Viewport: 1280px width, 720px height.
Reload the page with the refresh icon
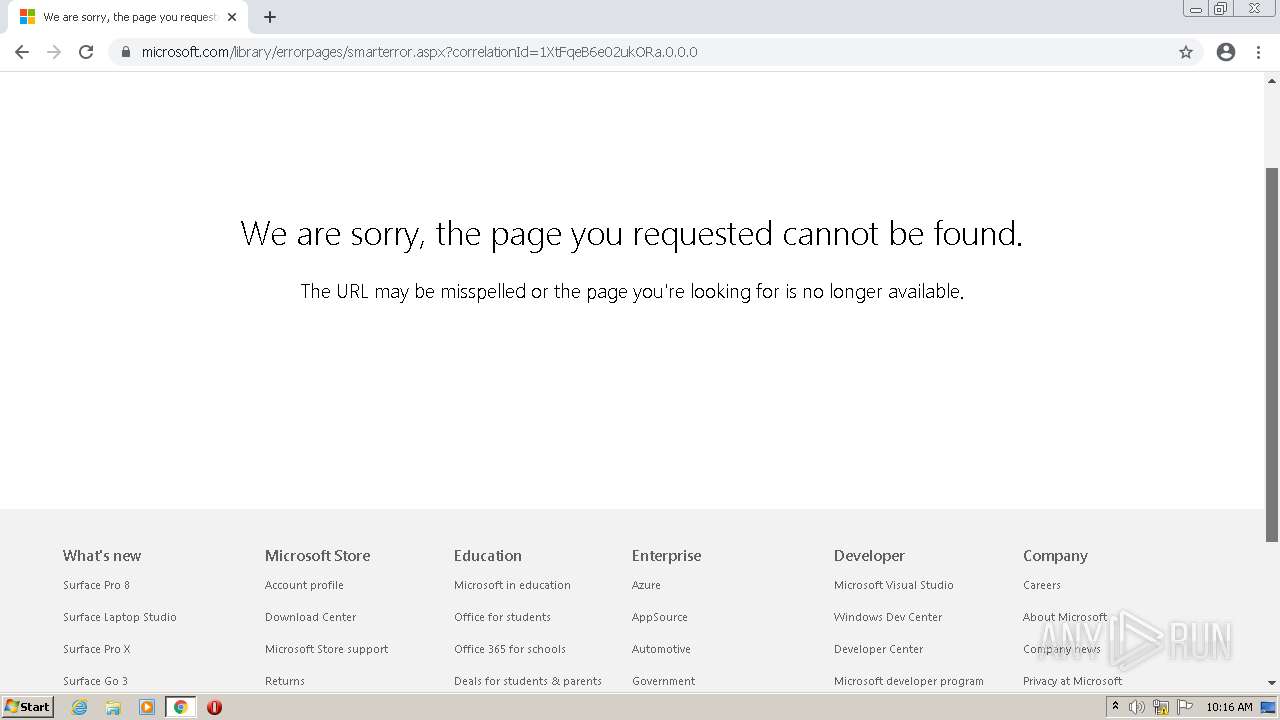pos(86,52)
